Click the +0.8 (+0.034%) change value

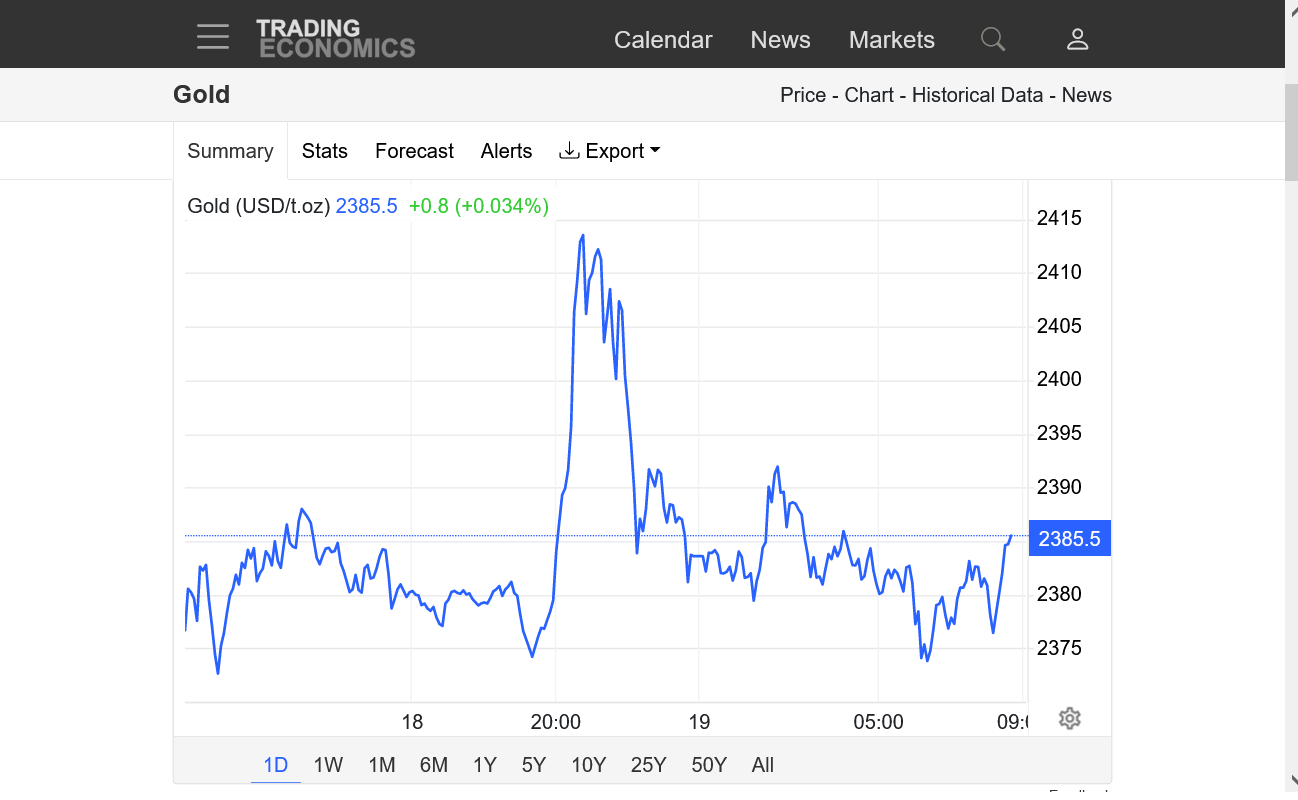click(479, 206)
